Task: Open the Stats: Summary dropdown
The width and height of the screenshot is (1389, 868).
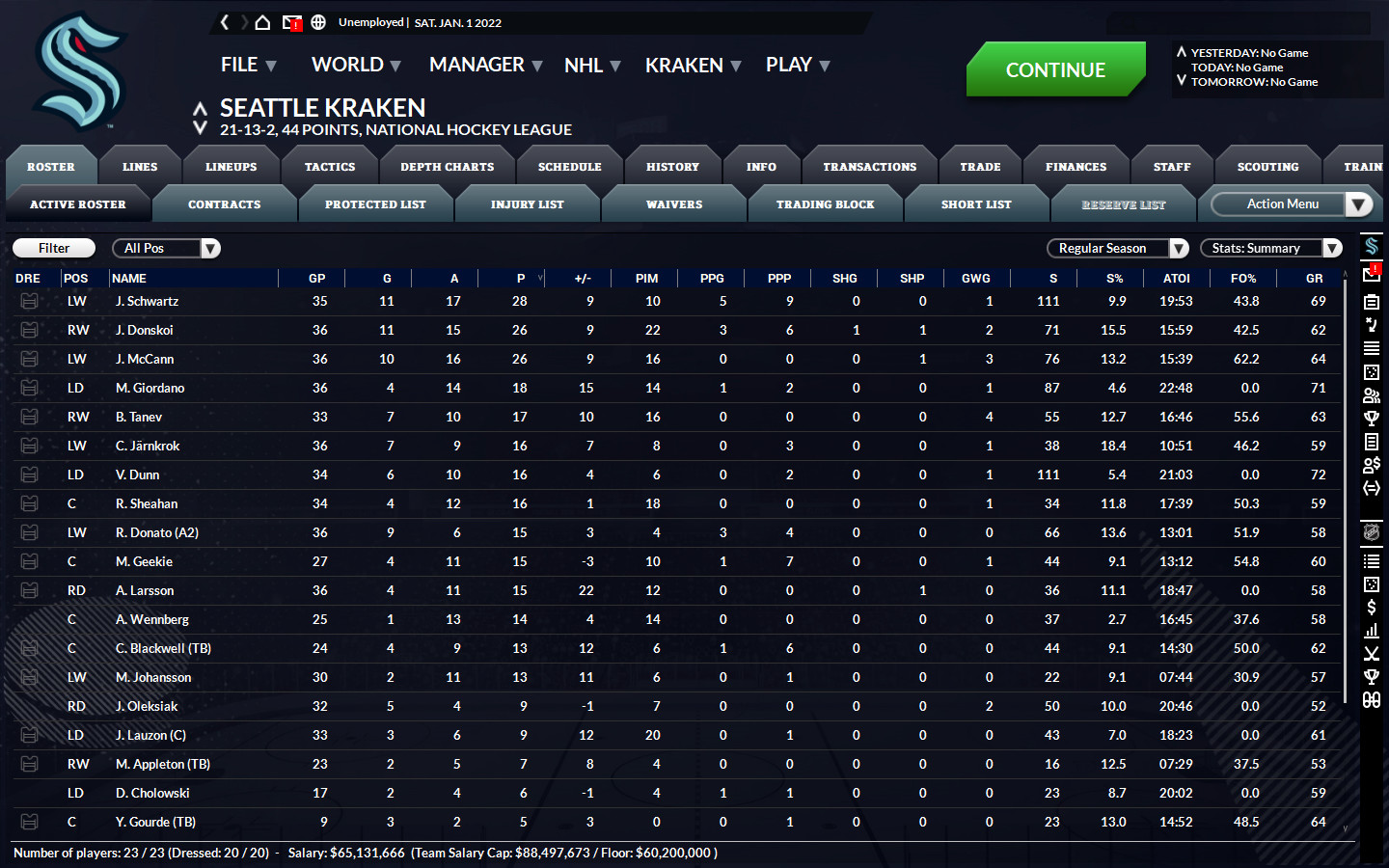Action: (1271, 248)
